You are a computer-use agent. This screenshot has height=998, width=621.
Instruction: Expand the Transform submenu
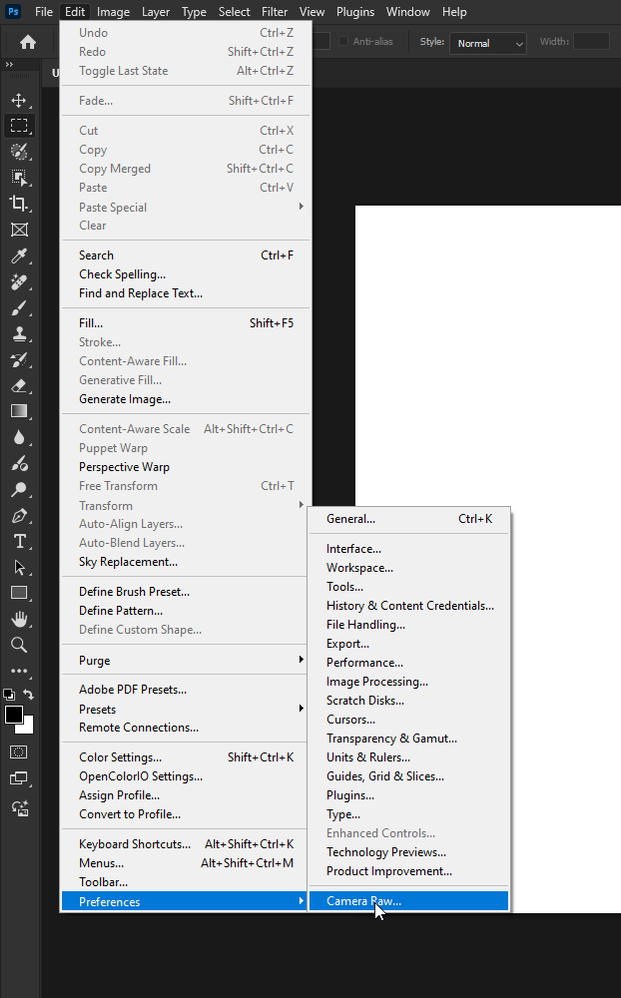click(186, 505)
